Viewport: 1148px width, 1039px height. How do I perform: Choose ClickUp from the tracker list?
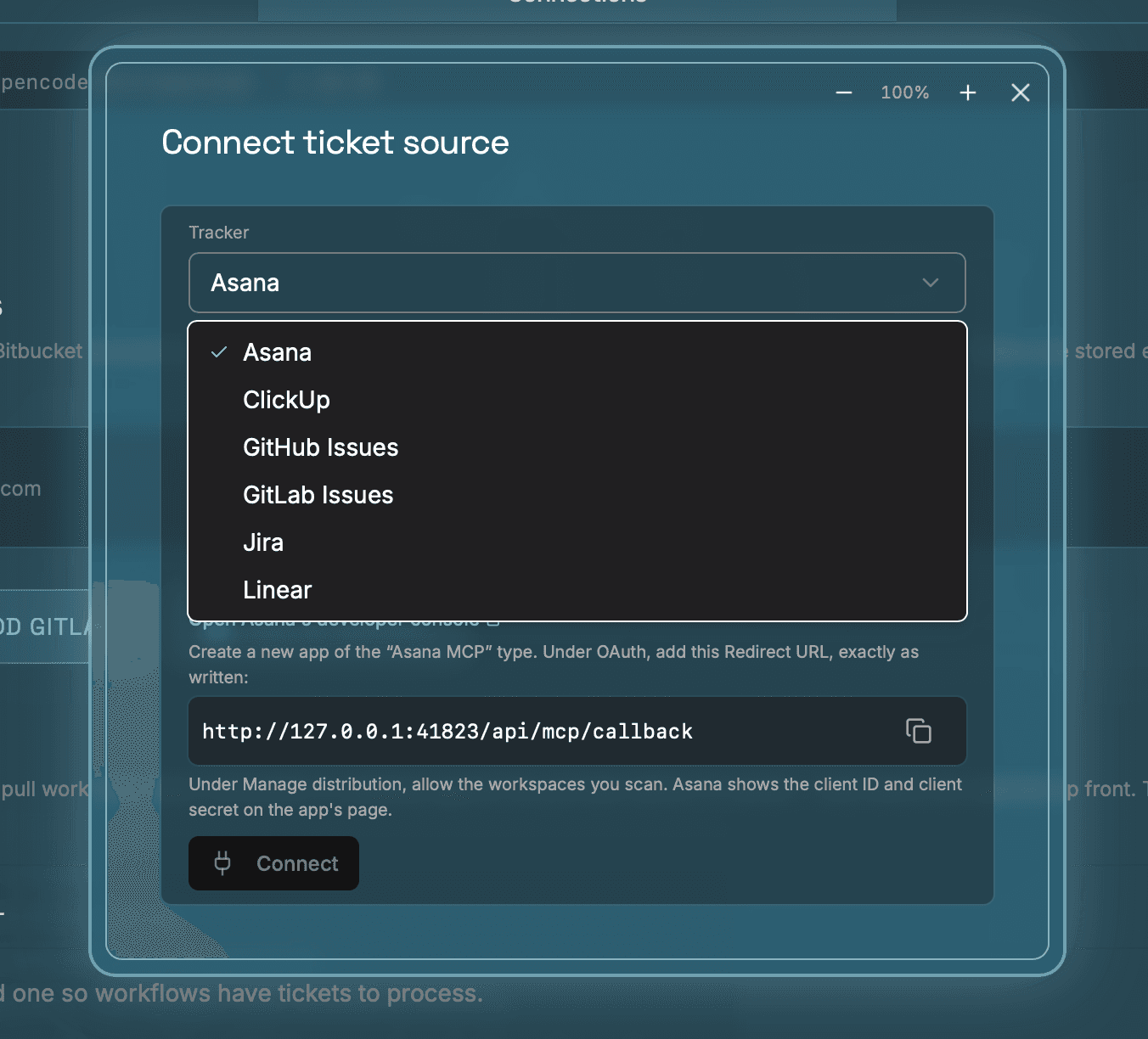click(x=577, y=400)
